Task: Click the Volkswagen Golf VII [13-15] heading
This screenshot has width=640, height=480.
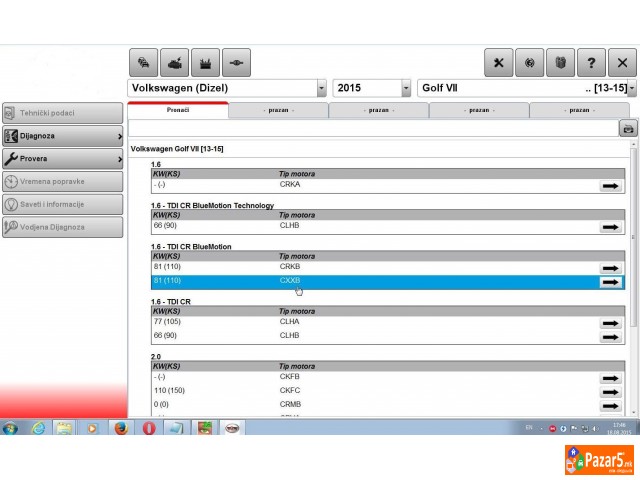Action: [x=177, y=149]
